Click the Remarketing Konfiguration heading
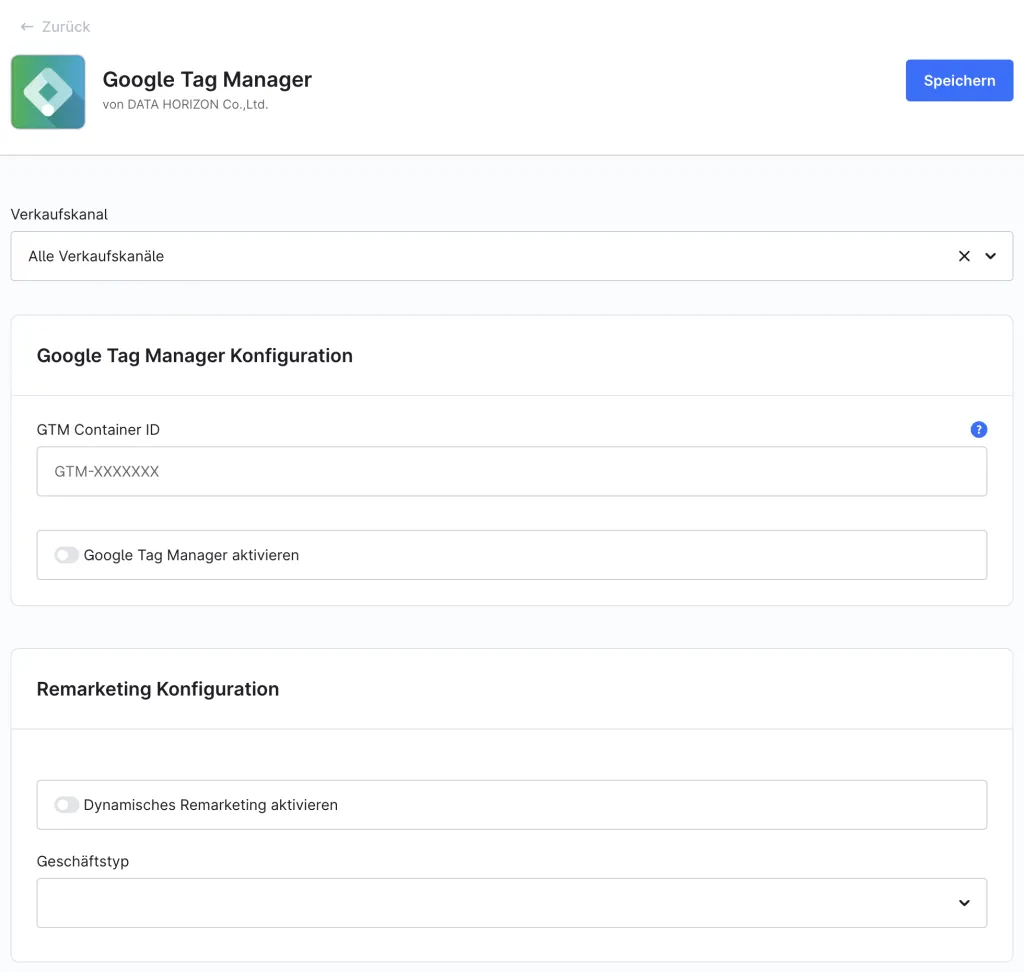Image resolution: width=1024 pixels, height=972 pixels. [x=158, y=689]
